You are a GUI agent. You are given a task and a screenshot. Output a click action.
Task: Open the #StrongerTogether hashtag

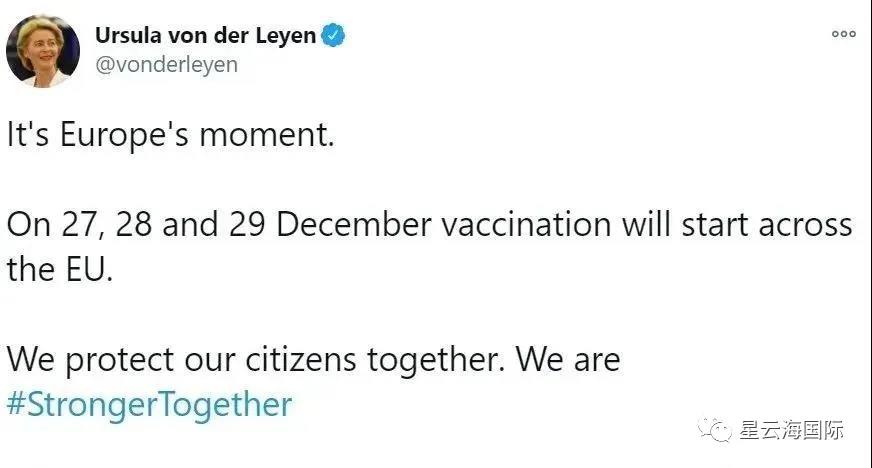pos(150,405)
